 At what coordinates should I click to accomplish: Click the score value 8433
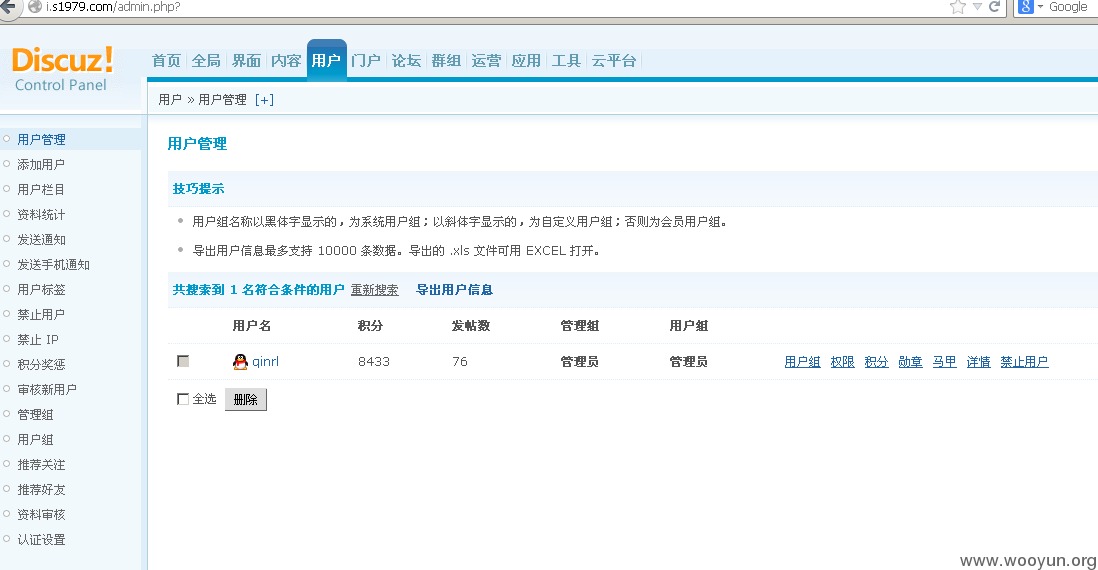(374, 362)
